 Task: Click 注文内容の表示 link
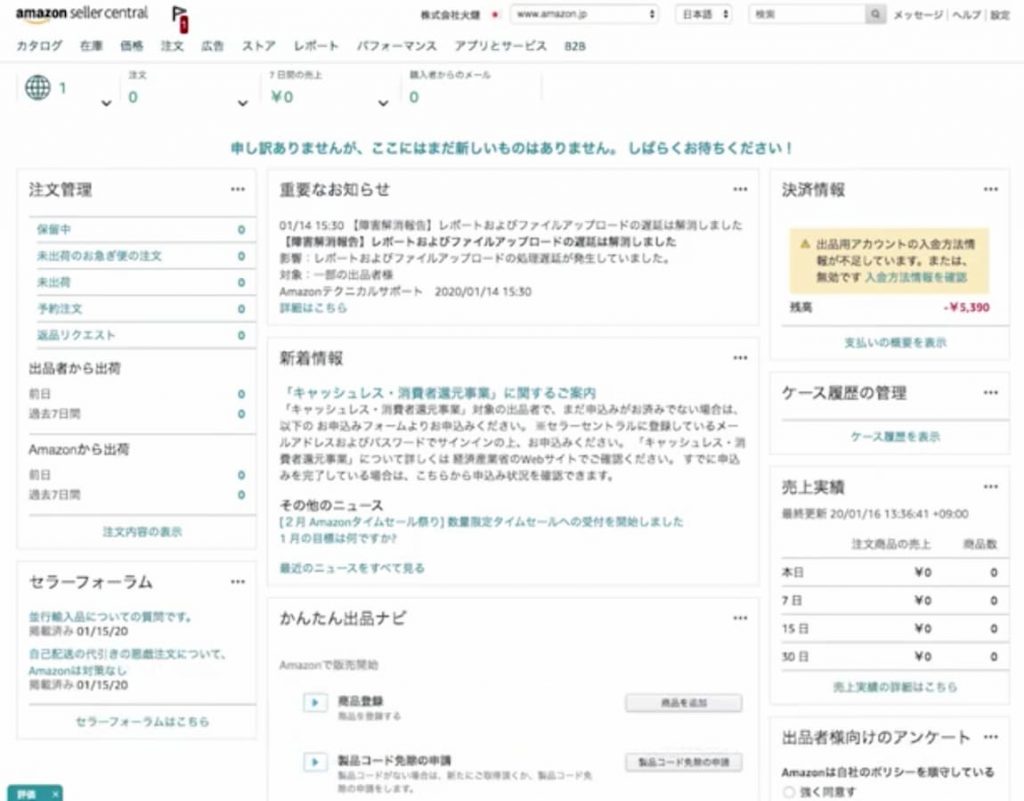(x=142, y=531)
